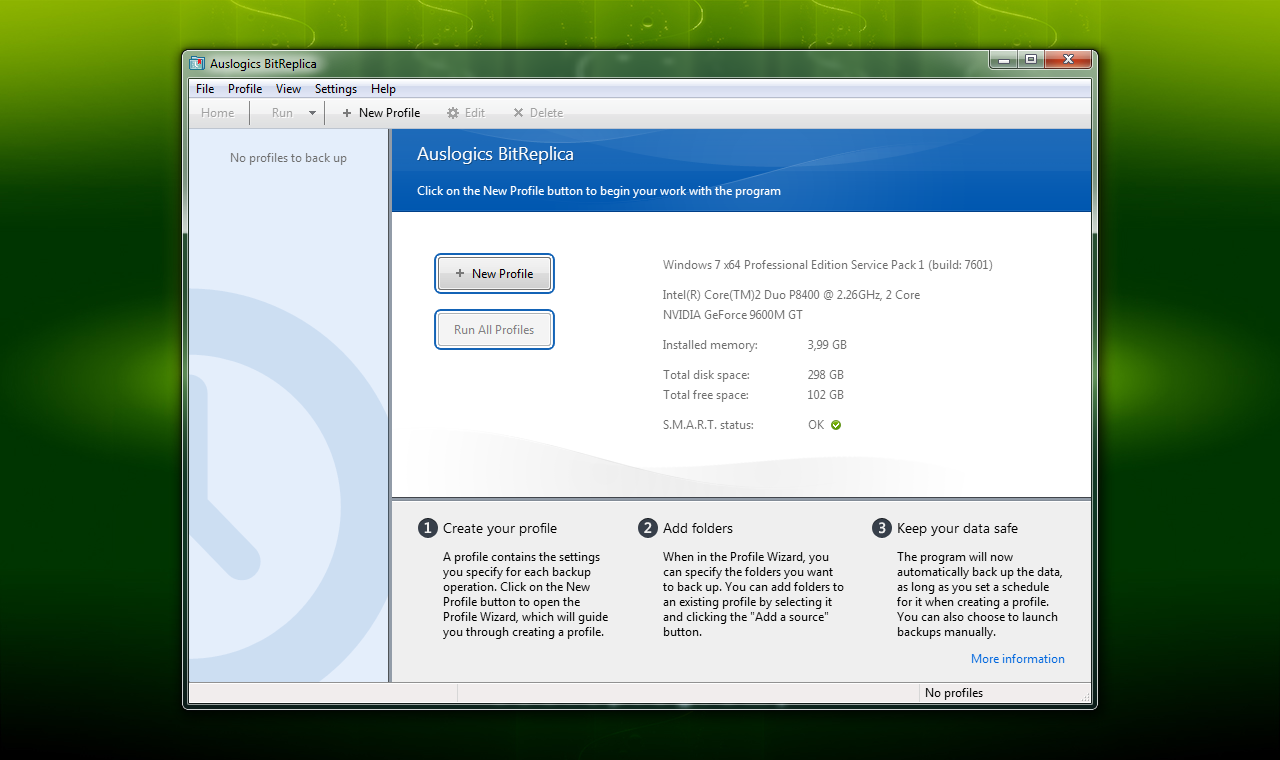
Task: Click the Intel Core 2 Duo P8400 processor line
Action: (791, 295)
